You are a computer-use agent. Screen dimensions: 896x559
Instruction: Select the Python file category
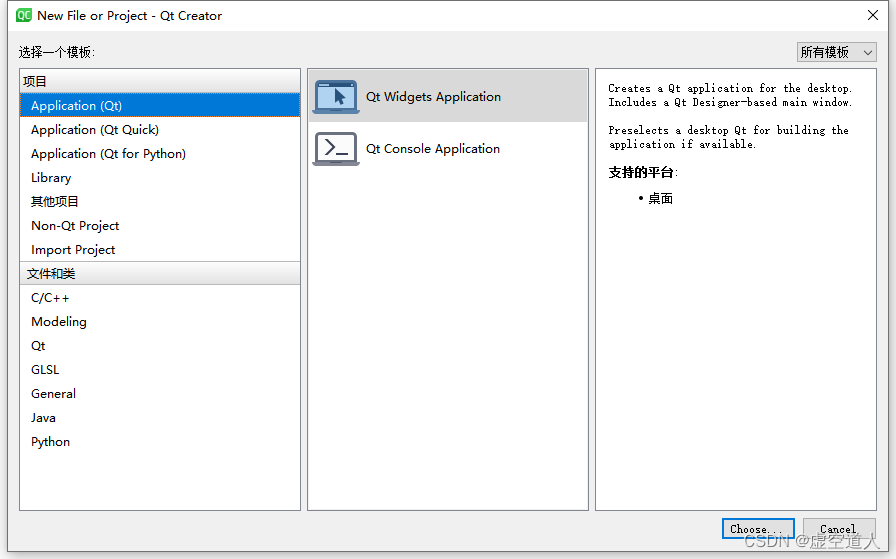(160, 442)
